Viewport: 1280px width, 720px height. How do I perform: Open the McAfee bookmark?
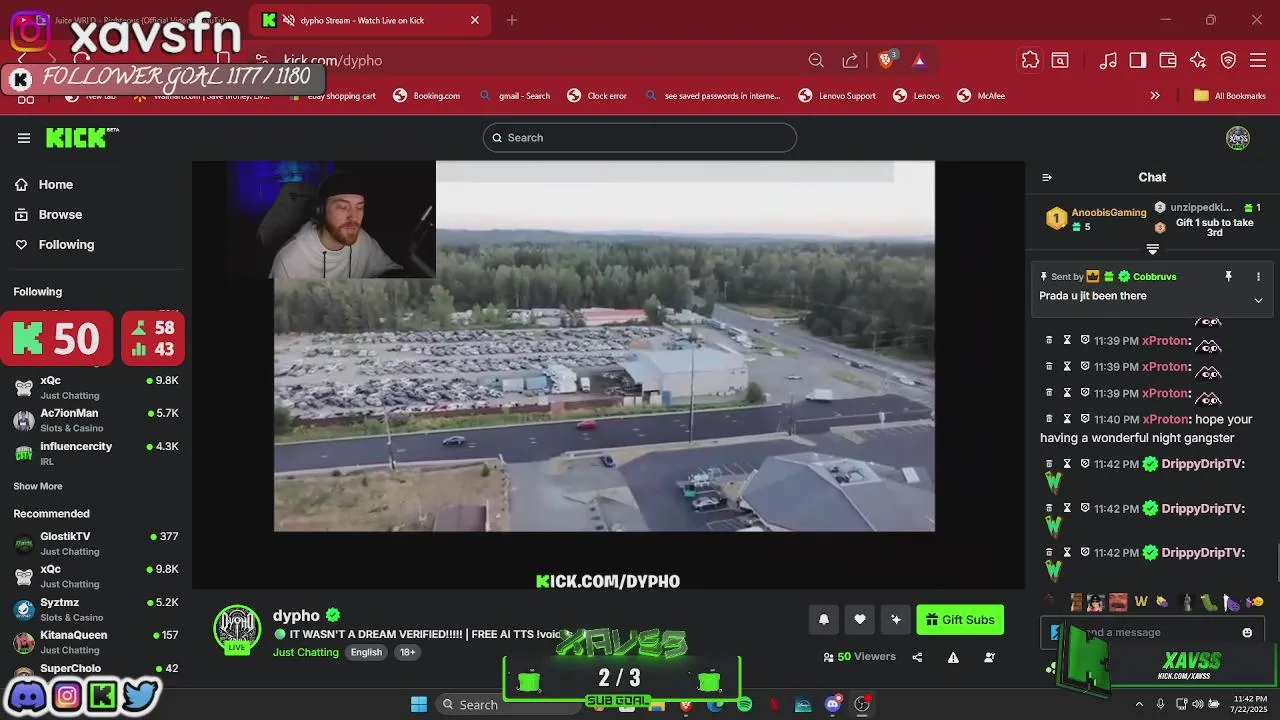coord(981,96)
